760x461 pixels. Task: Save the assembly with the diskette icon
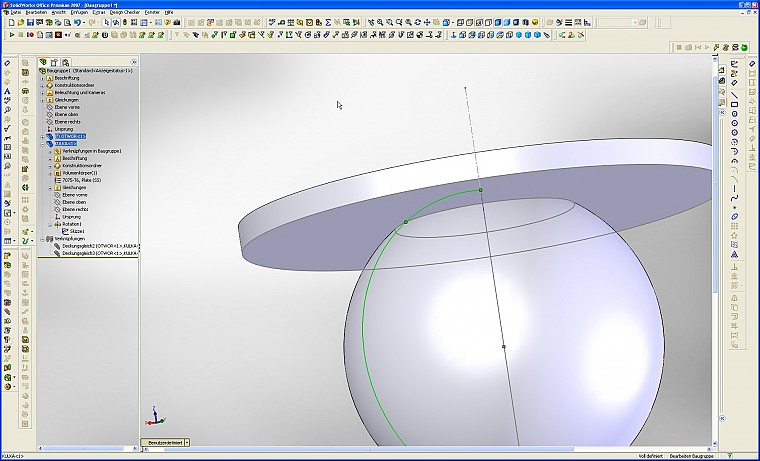click(30, 22)
